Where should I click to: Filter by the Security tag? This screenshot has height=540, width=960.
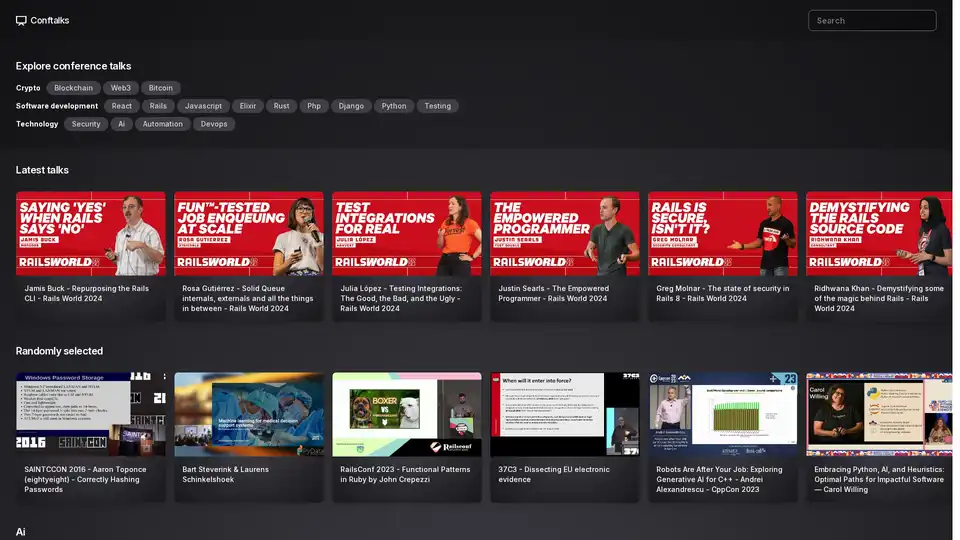click(86, 124)
